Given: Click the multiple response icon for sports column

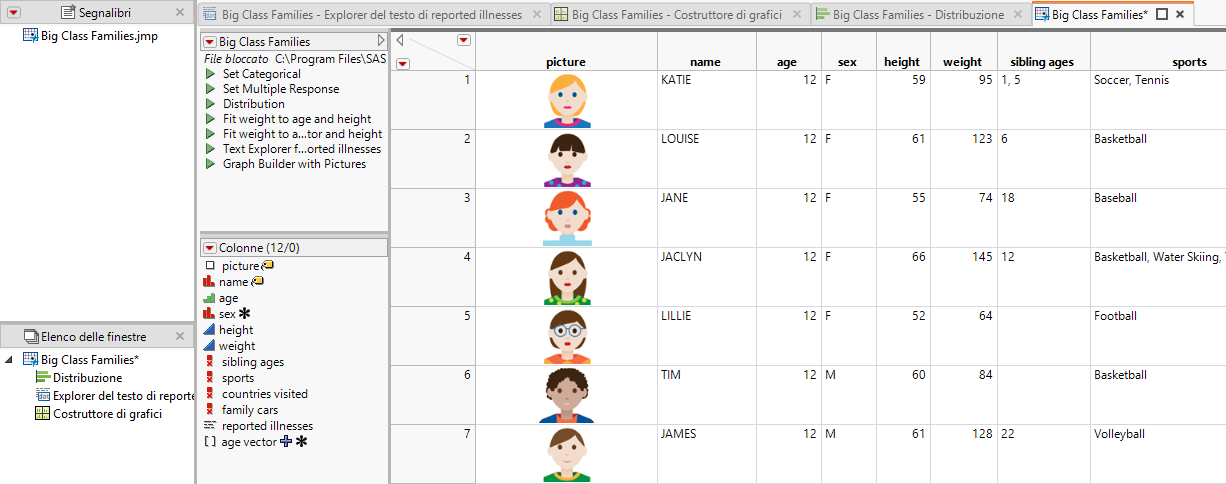Looking at the screenshot, I should coord(209,378).
